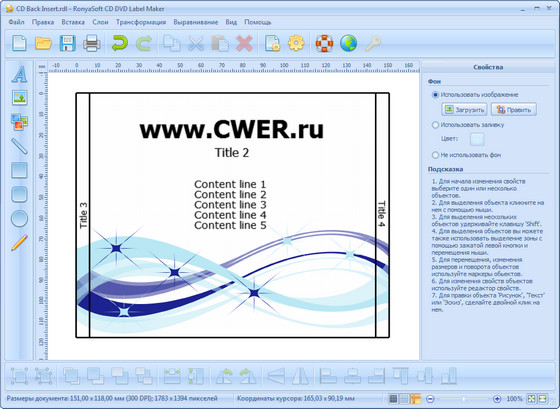Click the Загрузить button
560x409 pixels.
tap(464, 110)
